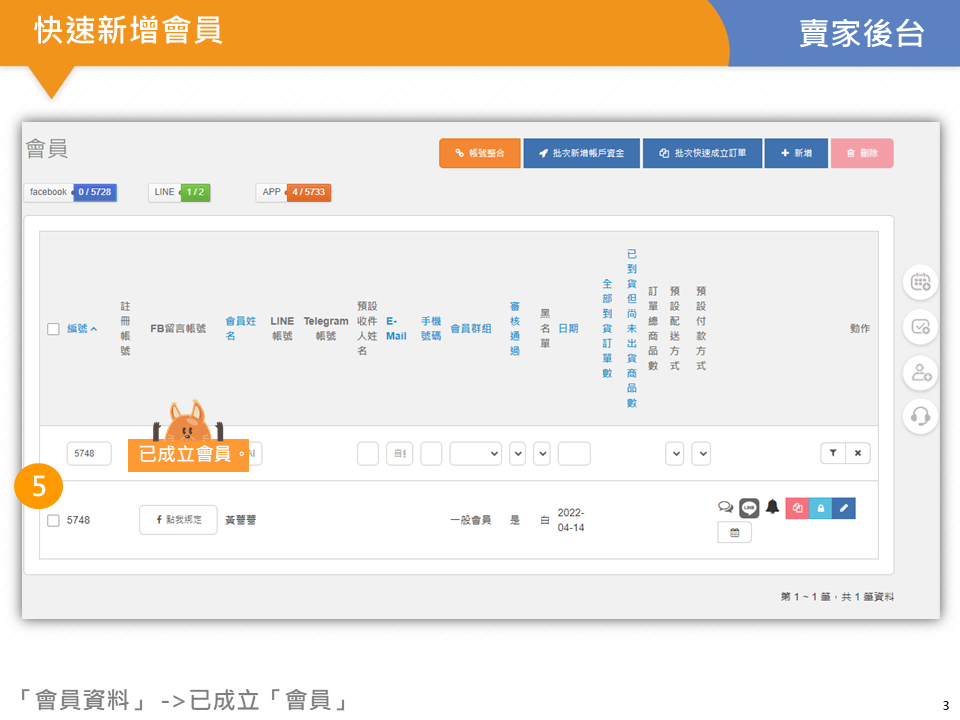Viewport: 960px width, 720px height.
Task: Tick the select-all checkbox in table header
Action: pyautogui.click(x=54, y=329)
